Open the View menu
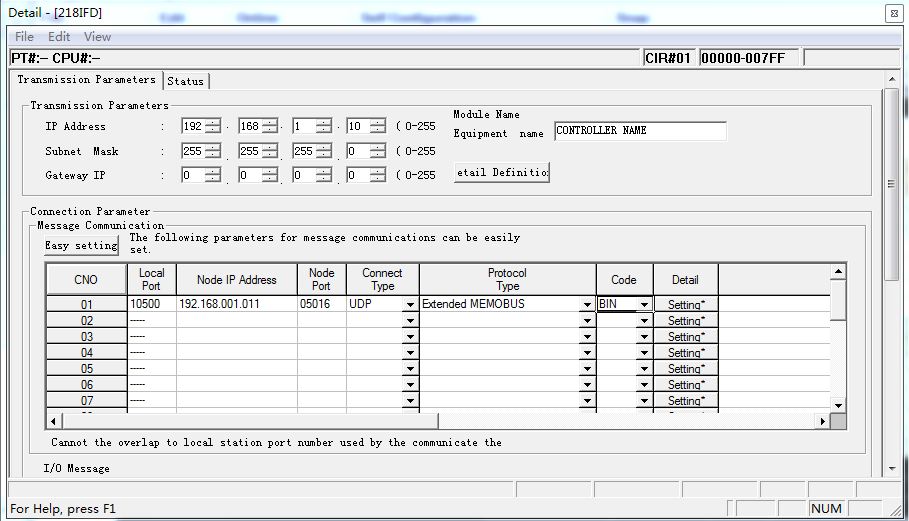Viewport: 909px width, 521px height. (97, 37)
